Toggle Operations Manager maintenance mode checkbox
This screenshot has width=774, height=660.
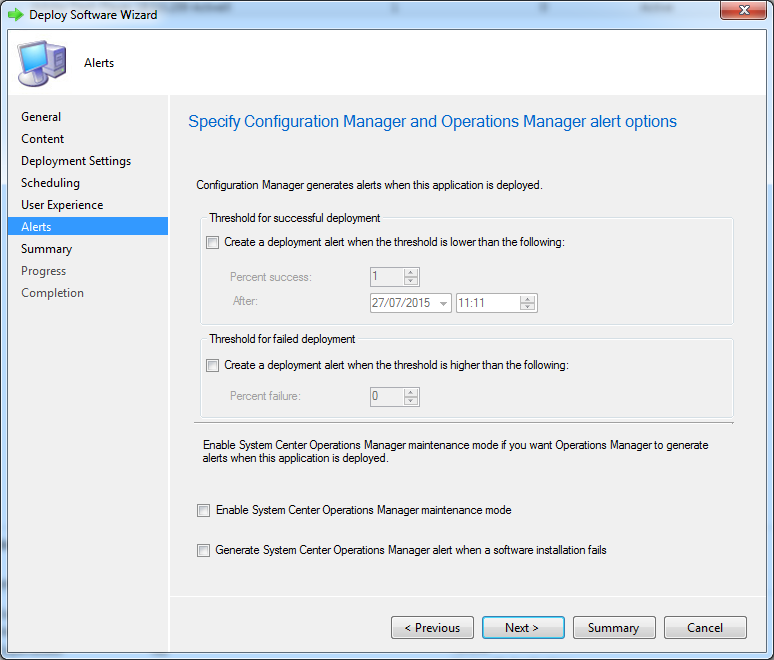tap(204, 511)
